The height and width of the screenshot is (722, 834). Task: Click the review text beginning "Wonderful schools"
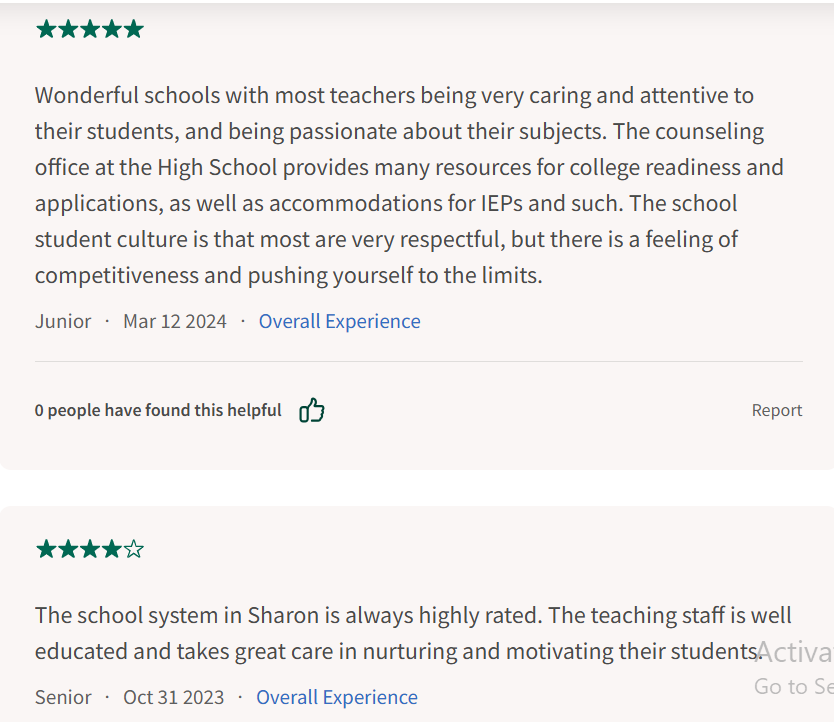pyautogui.click(x=395, y=185)
